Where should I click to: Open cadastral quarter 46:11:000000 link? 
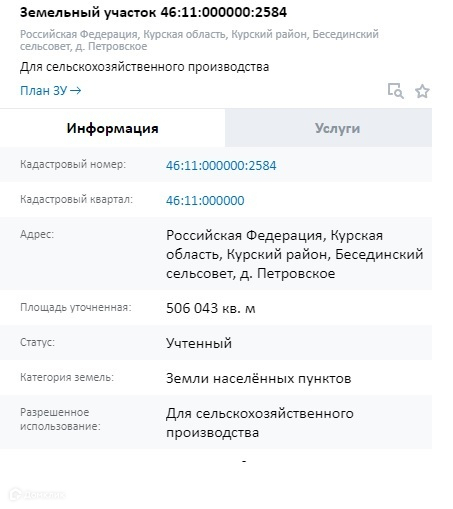(205, 200)
